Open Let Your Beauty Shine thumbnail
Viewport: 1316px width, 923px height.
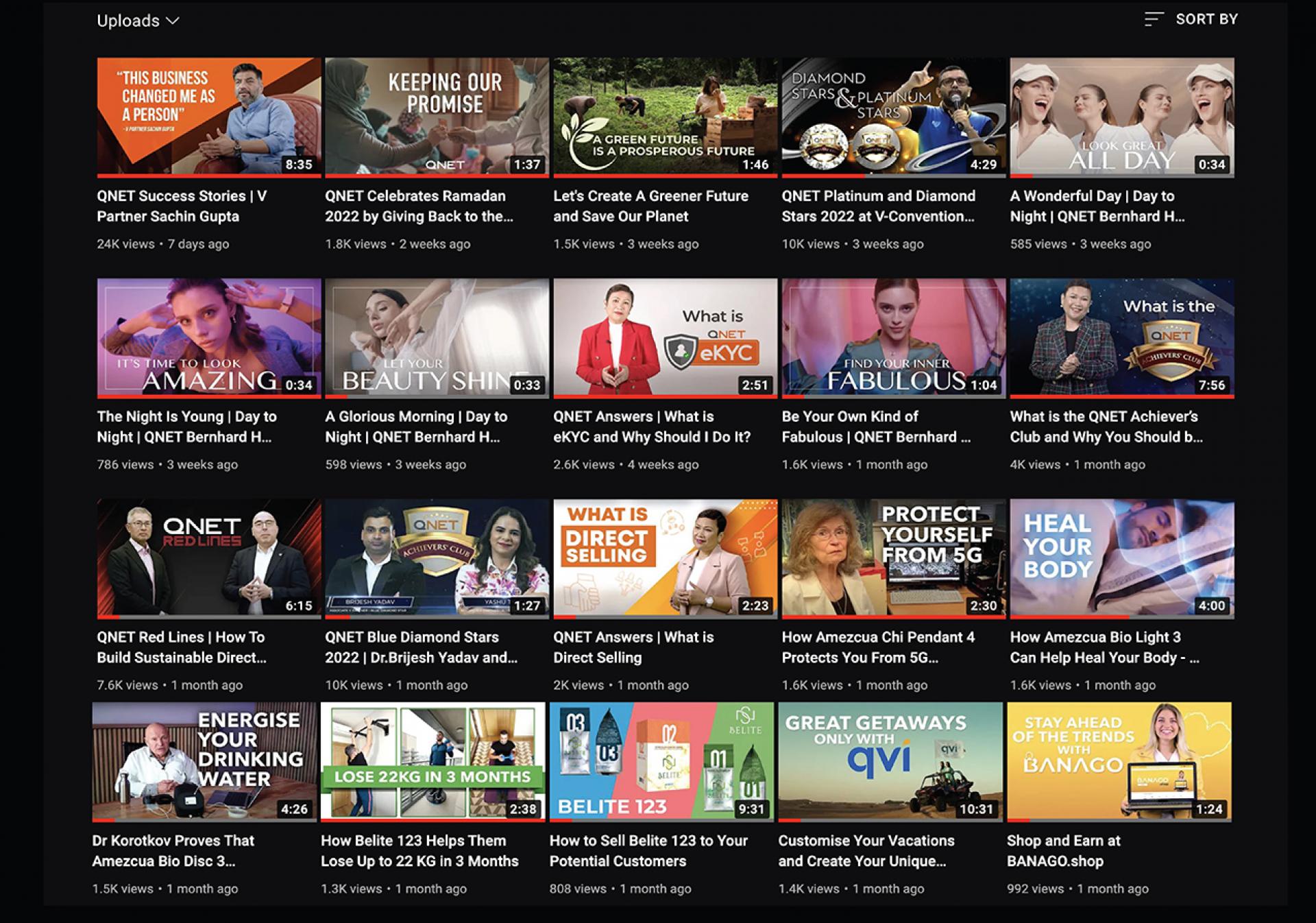437,338
